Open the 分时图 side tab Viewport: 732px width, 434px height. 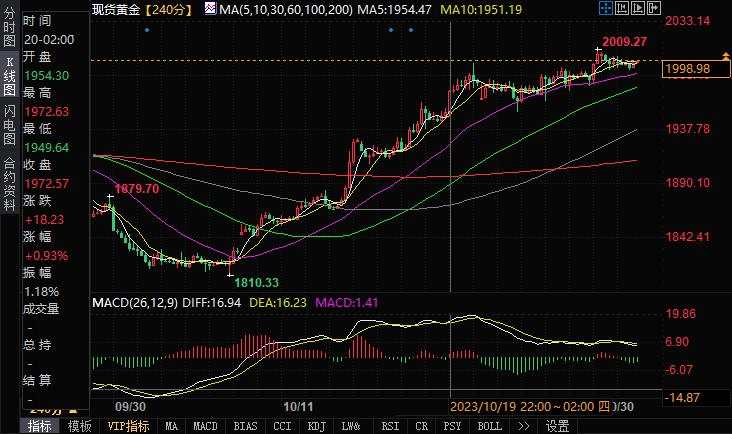click(x=9, y=26)
